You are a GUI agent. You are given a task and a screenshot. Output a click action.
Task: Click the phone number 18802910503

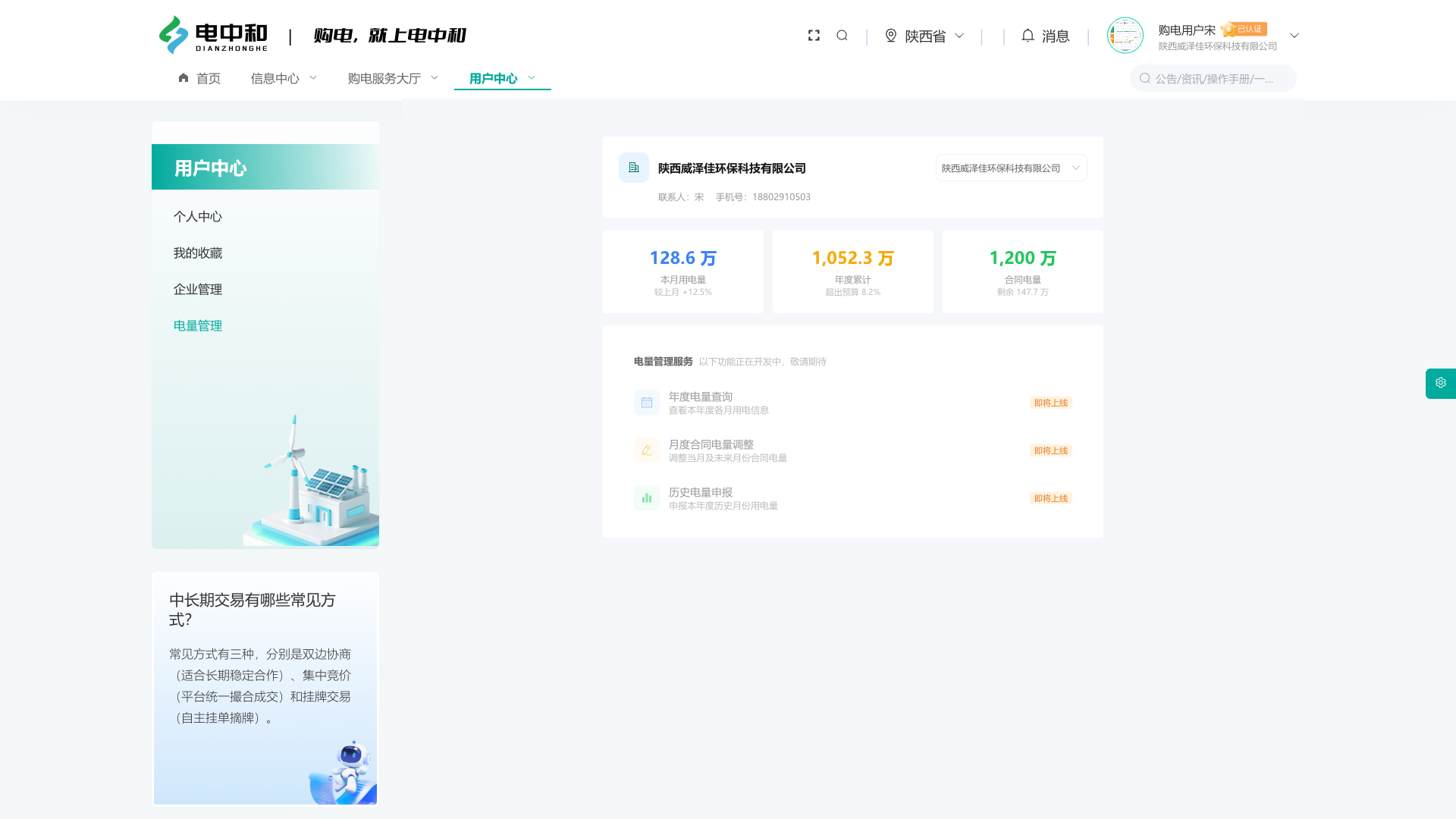coord(781,197)
